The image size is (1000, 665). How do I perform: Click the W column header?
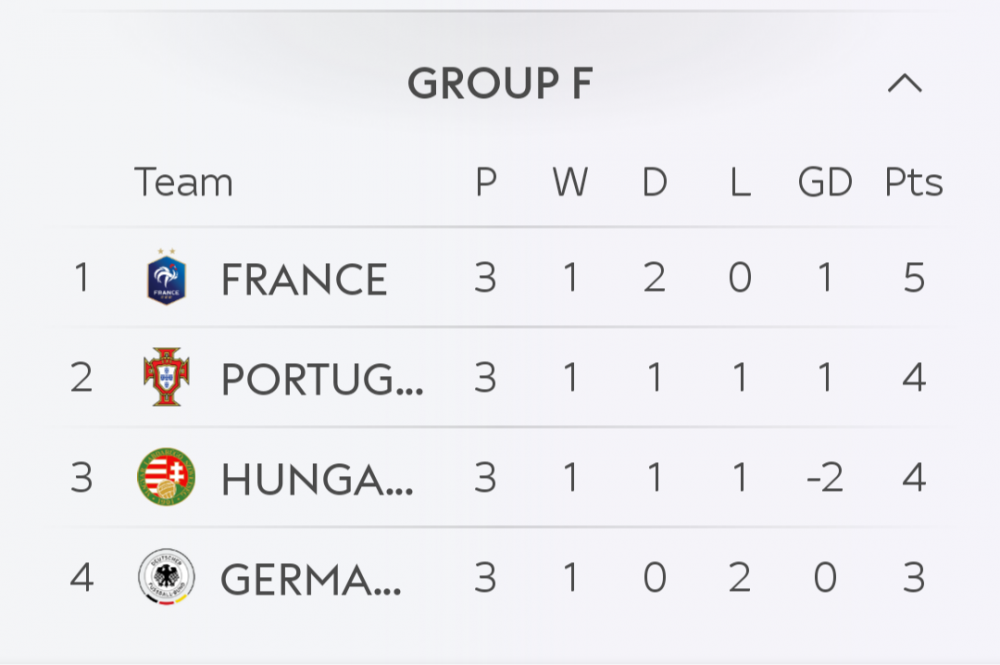pyautogui.click(x=570, y=183)
